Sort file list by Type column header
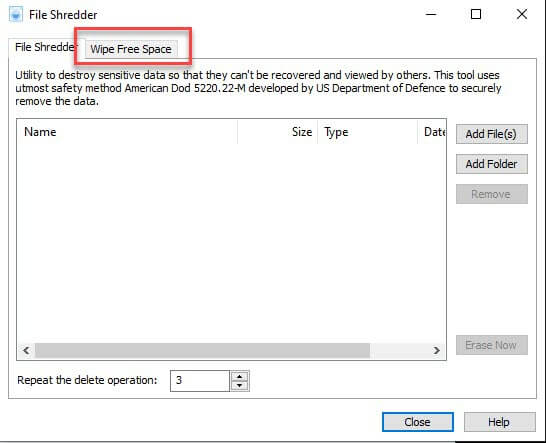 (367, 132)
